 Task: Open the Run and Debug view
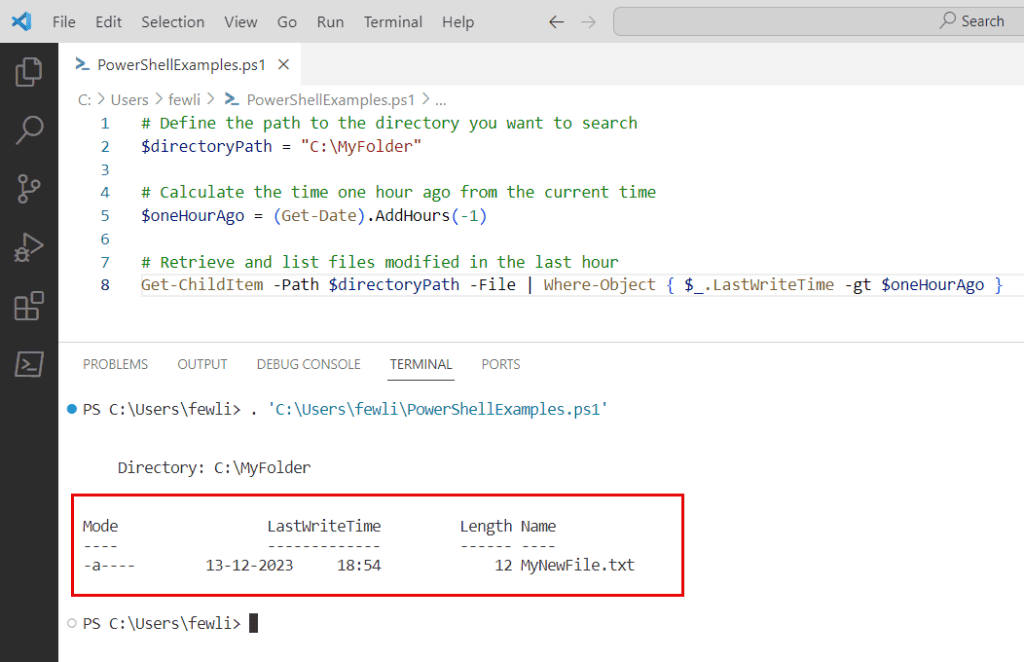click(29, 247)
